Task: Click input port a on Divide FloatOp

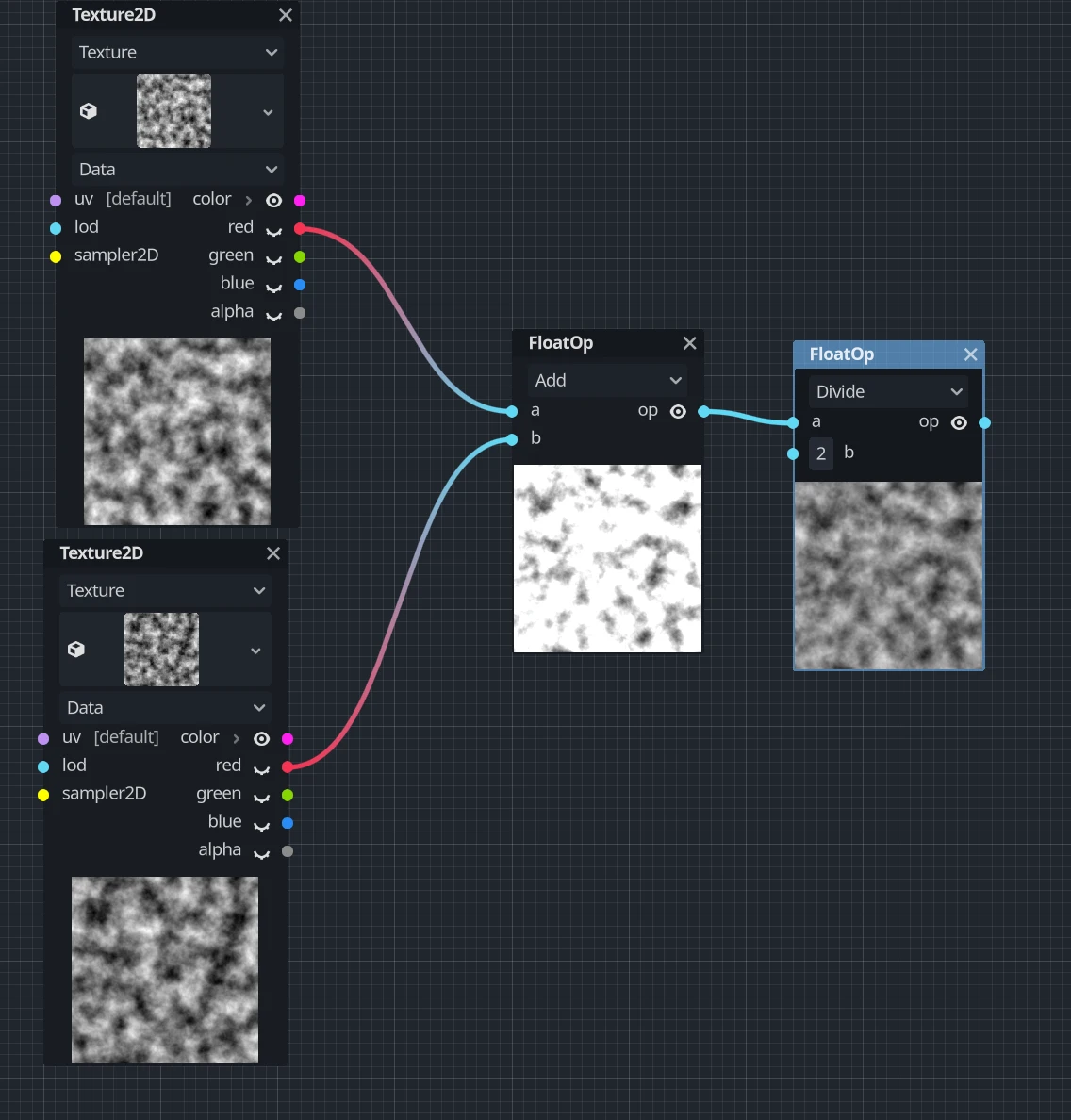Action: pyautogui.click(x=793, y=423)
